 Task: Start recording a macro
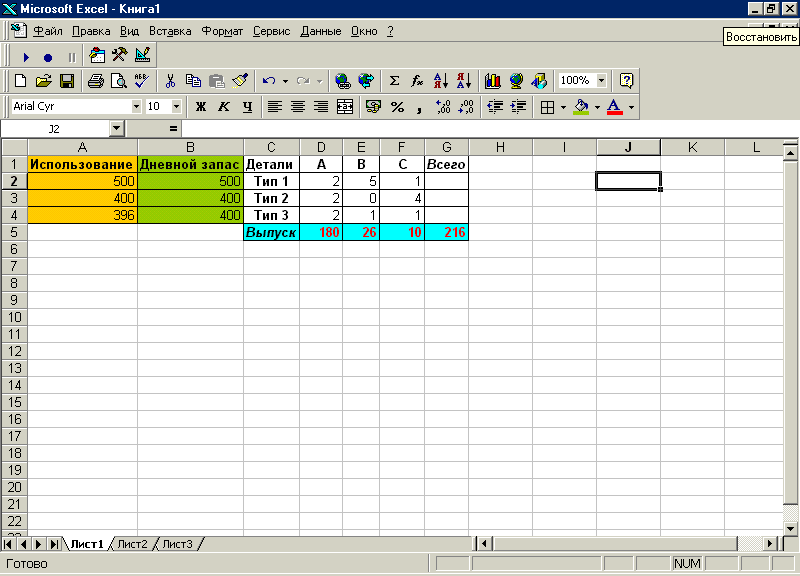48,58
